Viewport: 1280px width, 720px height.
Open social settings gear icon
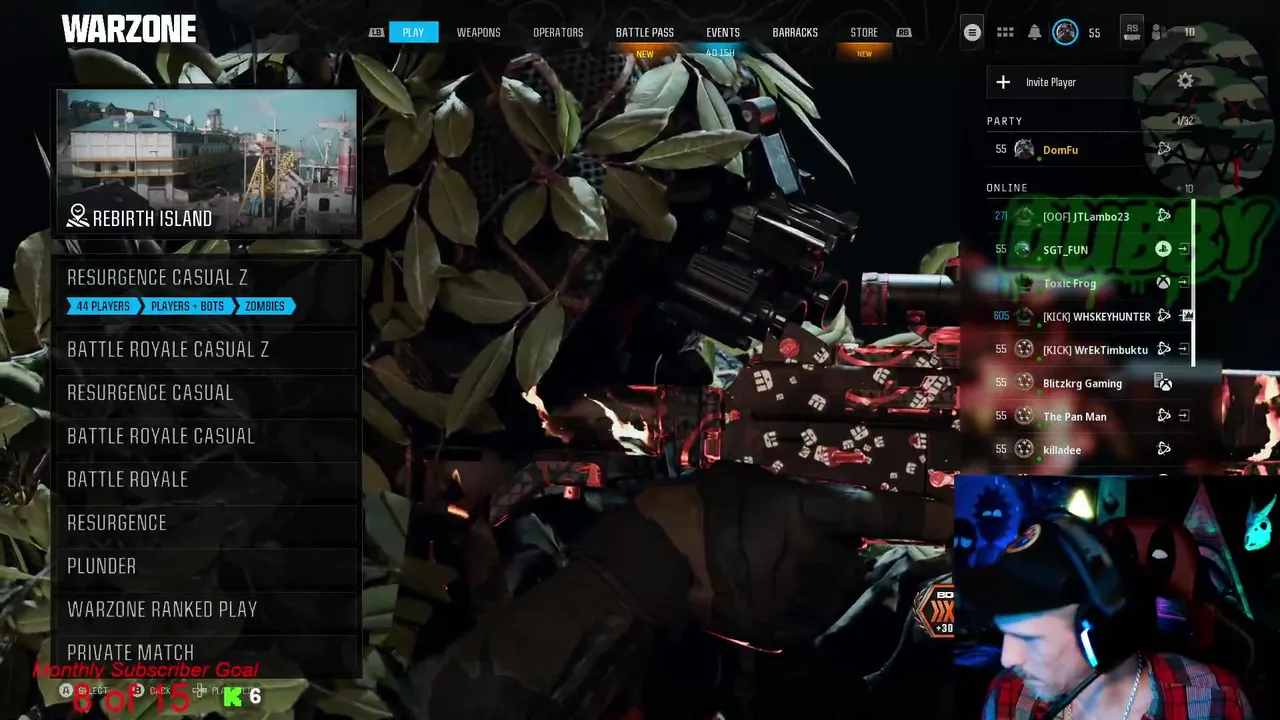pyautogui.click(x=1185, y=81)
